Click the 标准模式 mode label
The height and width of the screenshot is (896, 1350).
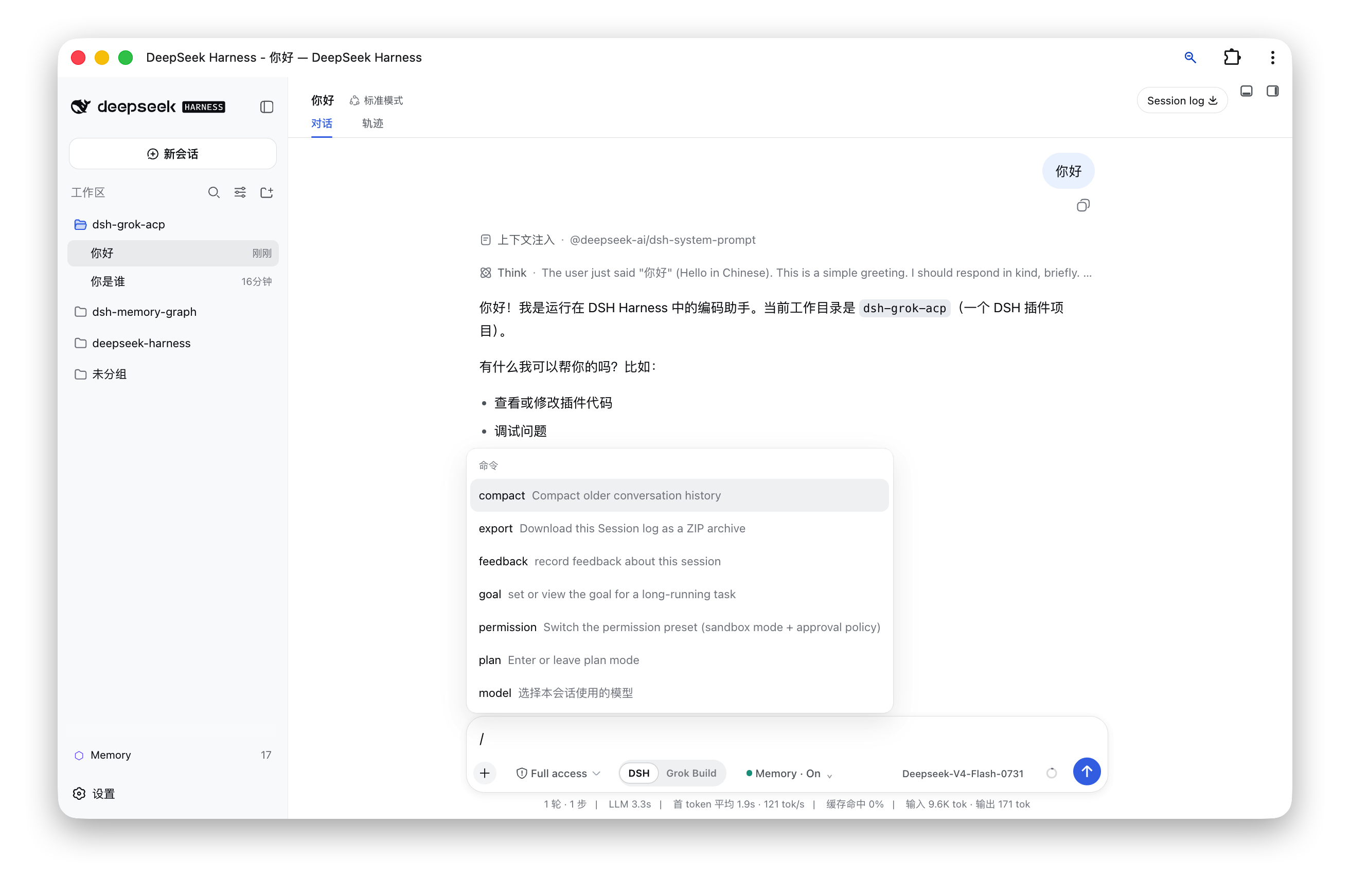coord(383,101)
